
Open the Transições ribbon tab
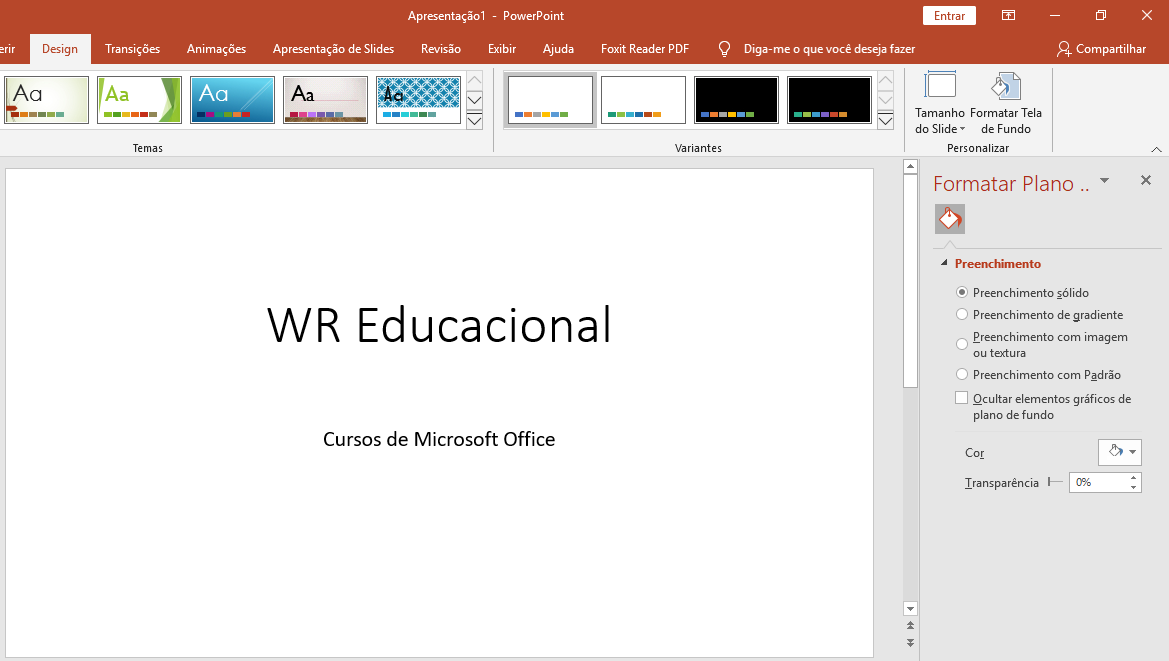point(132,49)
